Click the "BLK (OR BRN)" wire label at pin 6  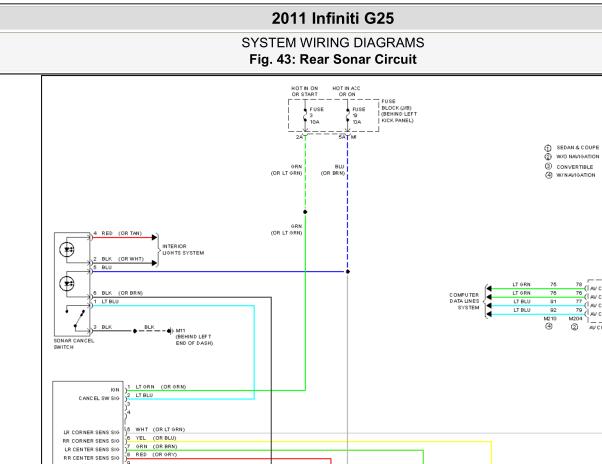click(122, 293)
